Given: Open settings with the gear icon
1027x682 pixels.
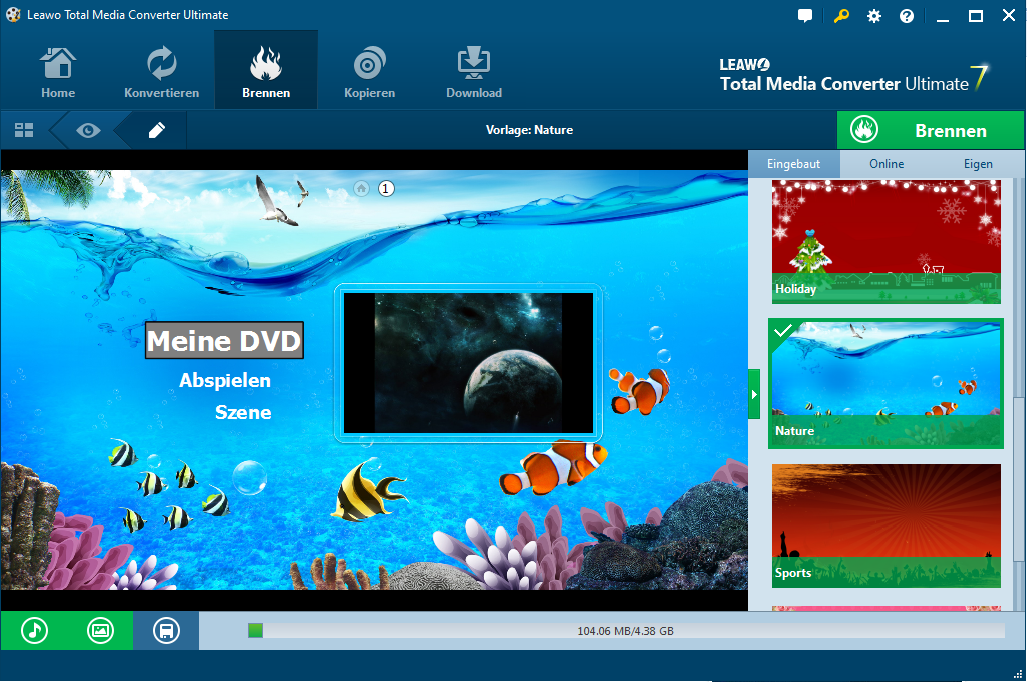Looking at the screenshot, I should 874,16.
